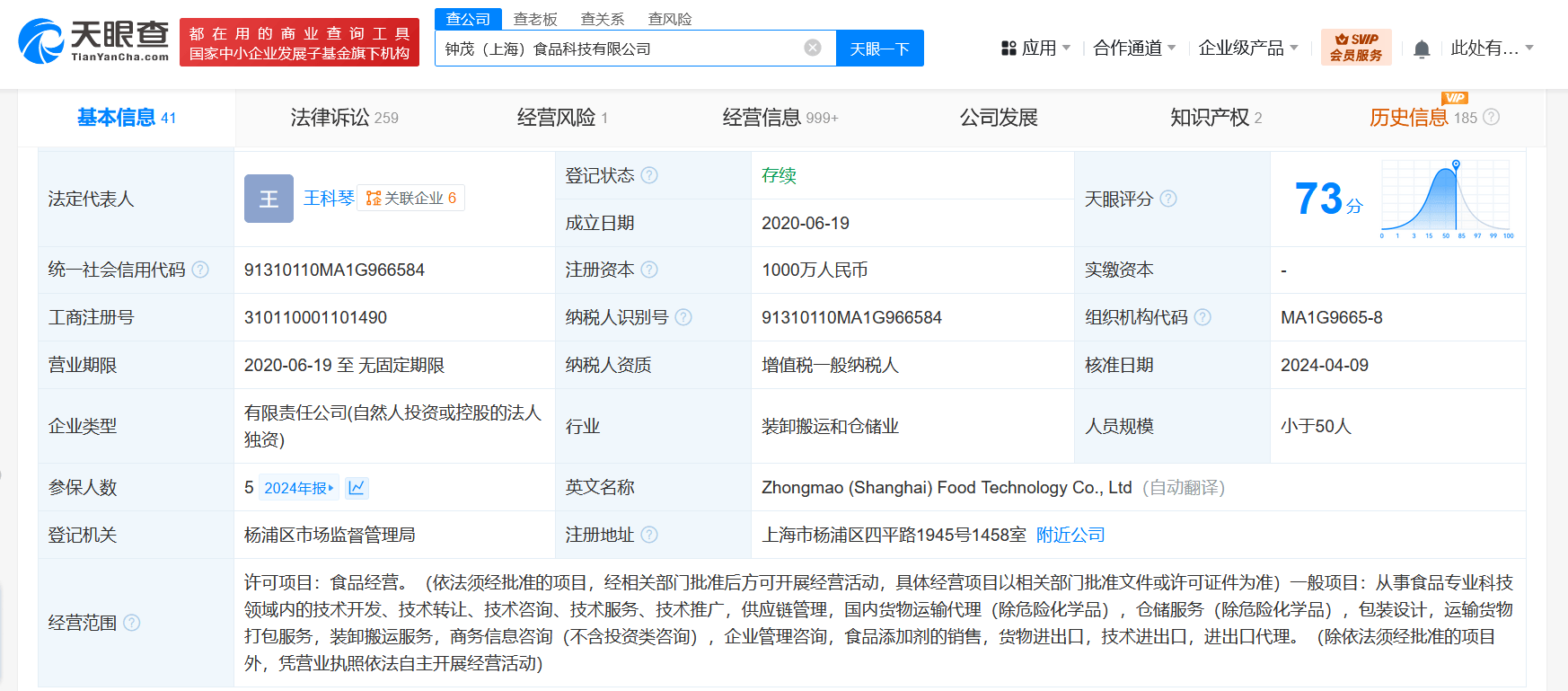Click the 附近公司 link
The image size is (1568, 691).
(1070, 535)
